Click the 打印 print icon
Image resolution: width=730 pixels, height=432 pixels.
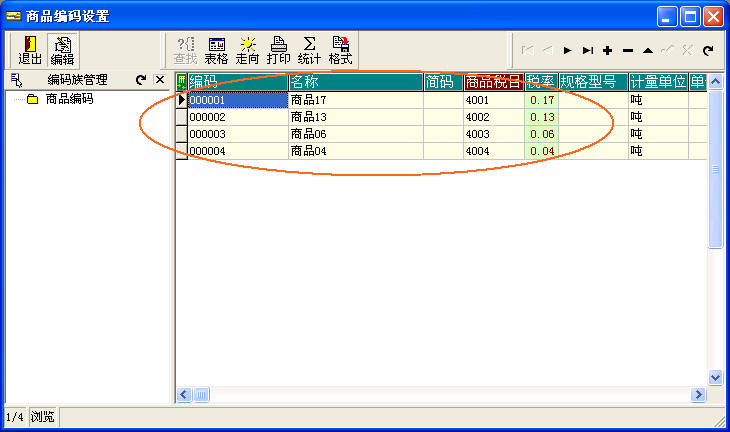click(278, 50)
